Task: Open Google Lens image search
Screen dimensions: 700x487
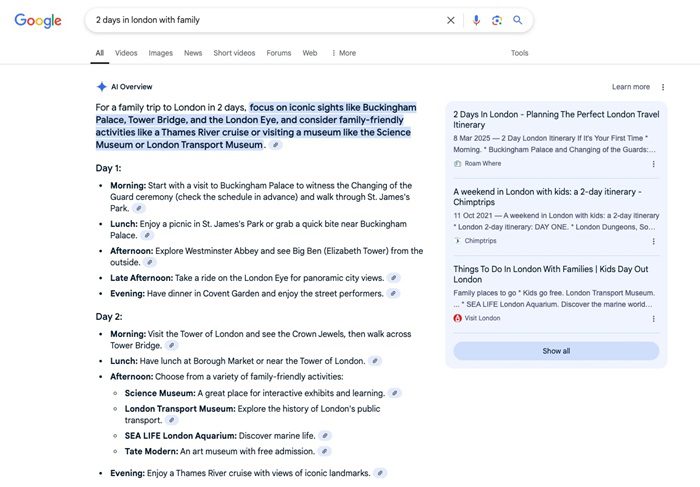Action: click(x=497, y=20)
